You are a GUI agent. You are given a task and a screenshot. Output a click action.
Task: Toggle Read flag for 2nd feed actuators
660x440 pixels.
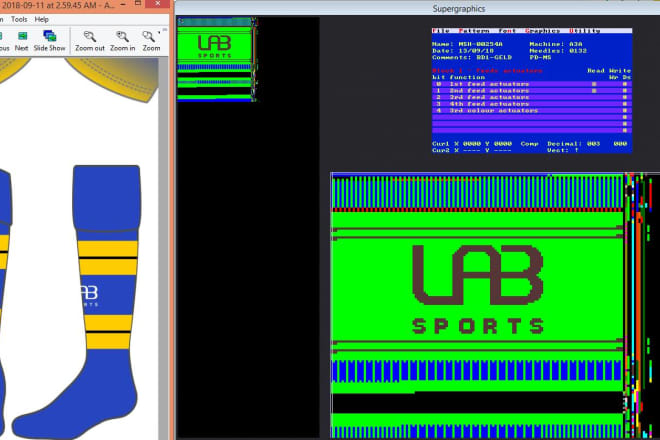click(x=594, y=91)
